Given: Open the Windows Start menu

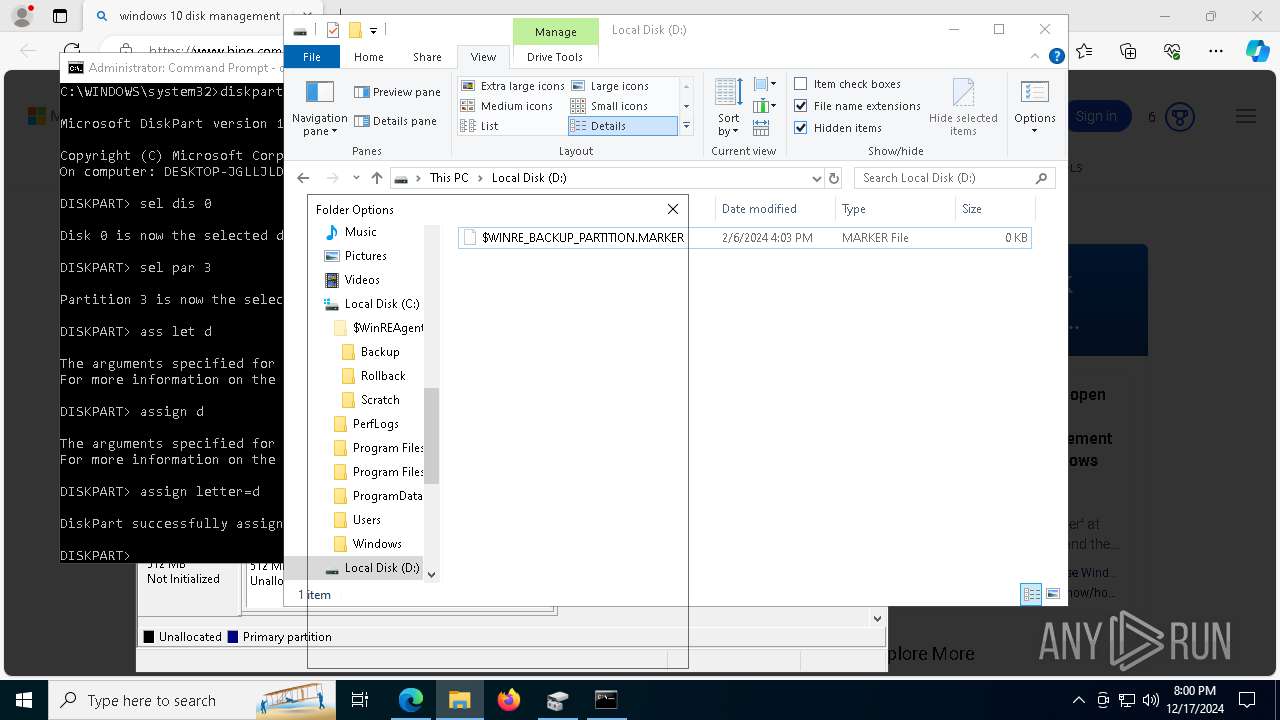Looking at the screenshot, I should click(x=23, y=700).
